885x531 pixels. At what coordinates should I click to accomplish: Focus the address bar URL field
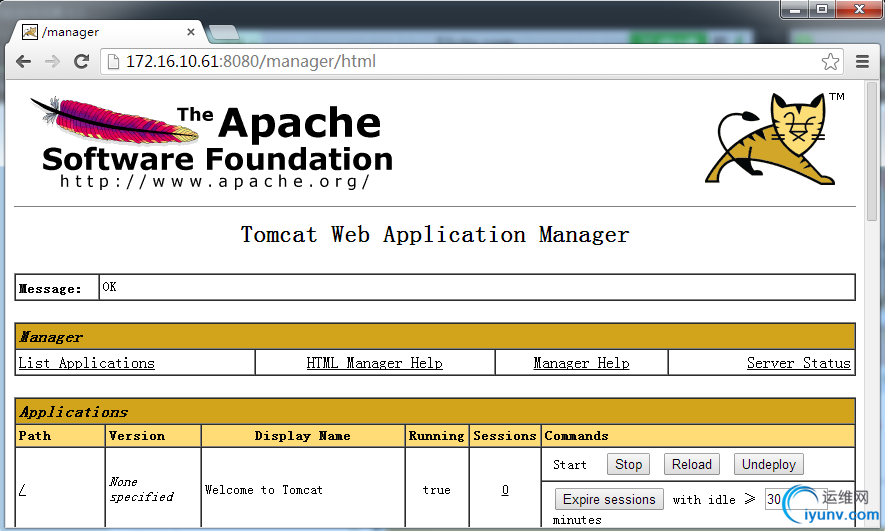tap(471, 62)
